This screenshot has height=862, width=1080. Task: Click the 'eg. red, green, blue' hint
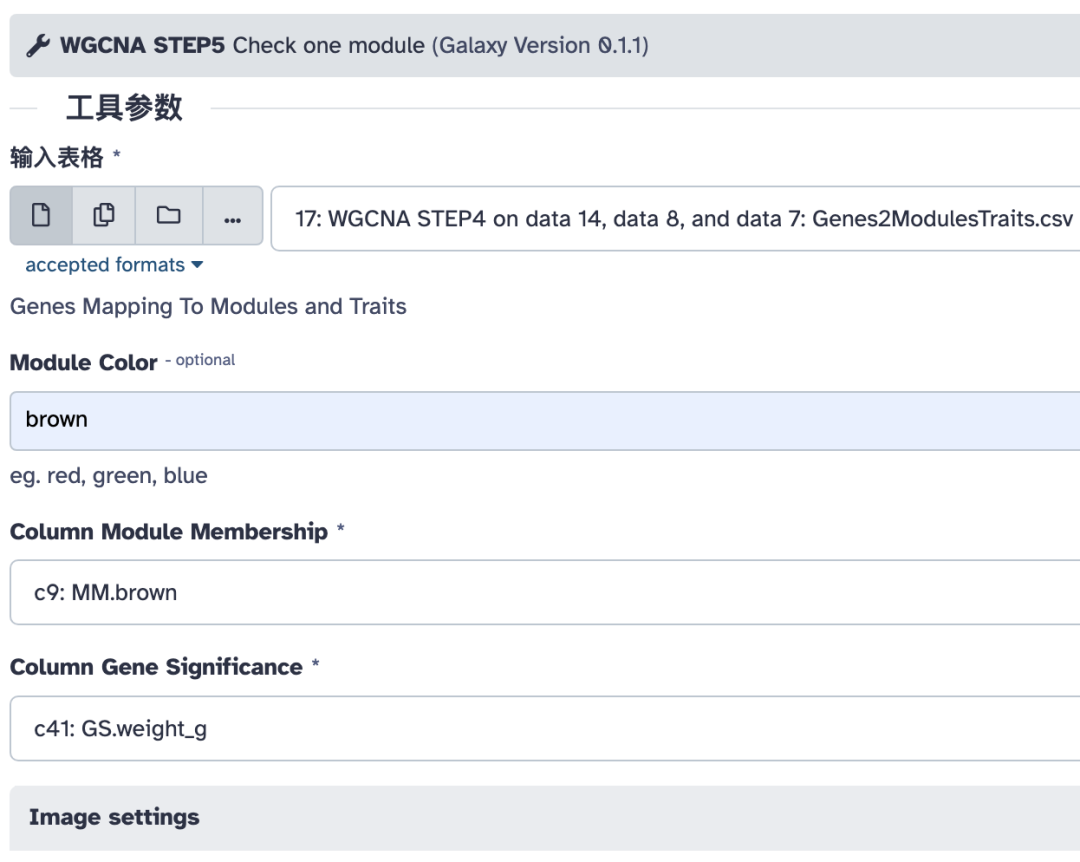click(108, 476)
